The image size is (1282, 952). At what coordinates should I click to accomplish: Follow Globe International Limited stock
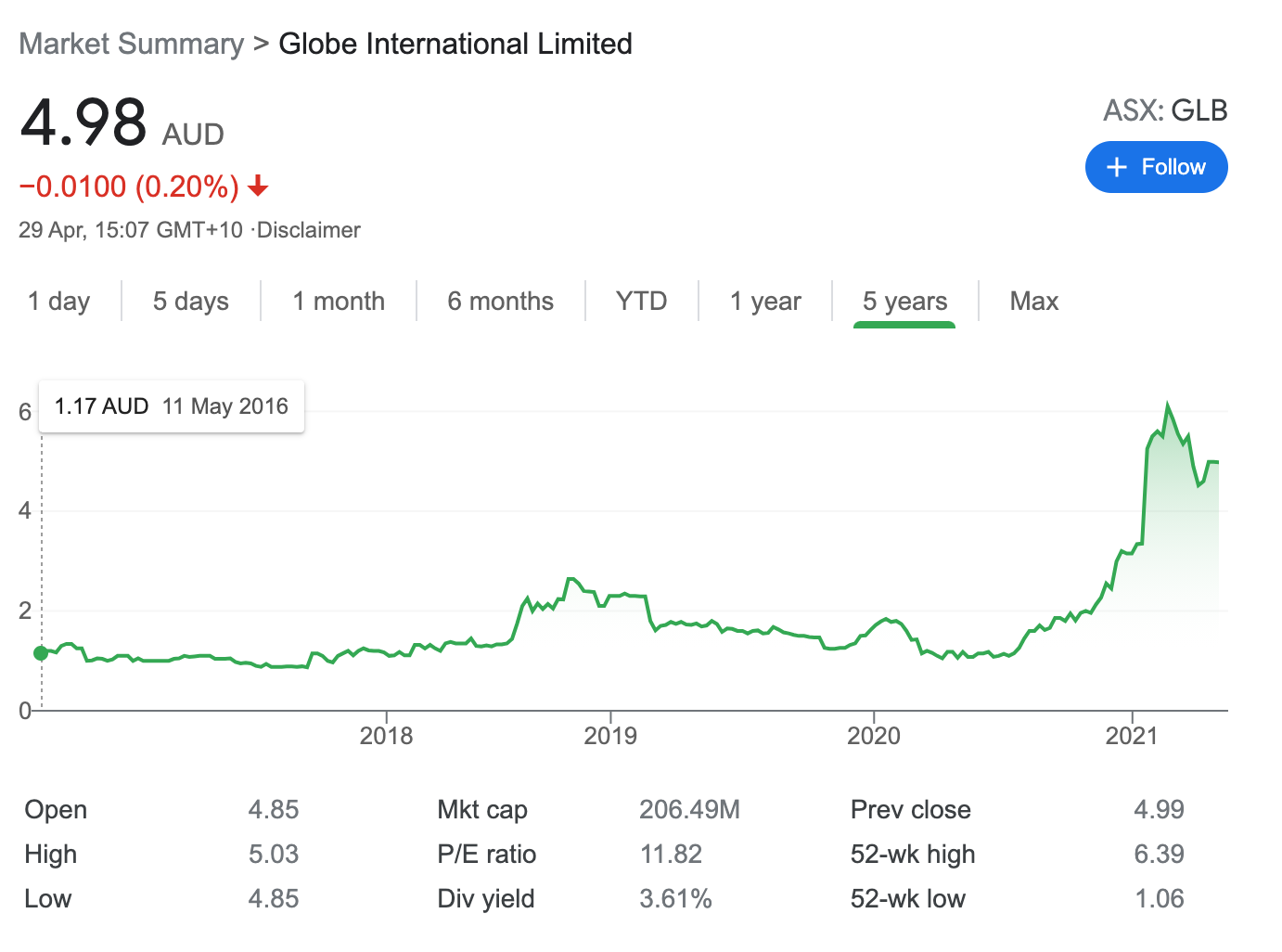tap(1156, 167)
